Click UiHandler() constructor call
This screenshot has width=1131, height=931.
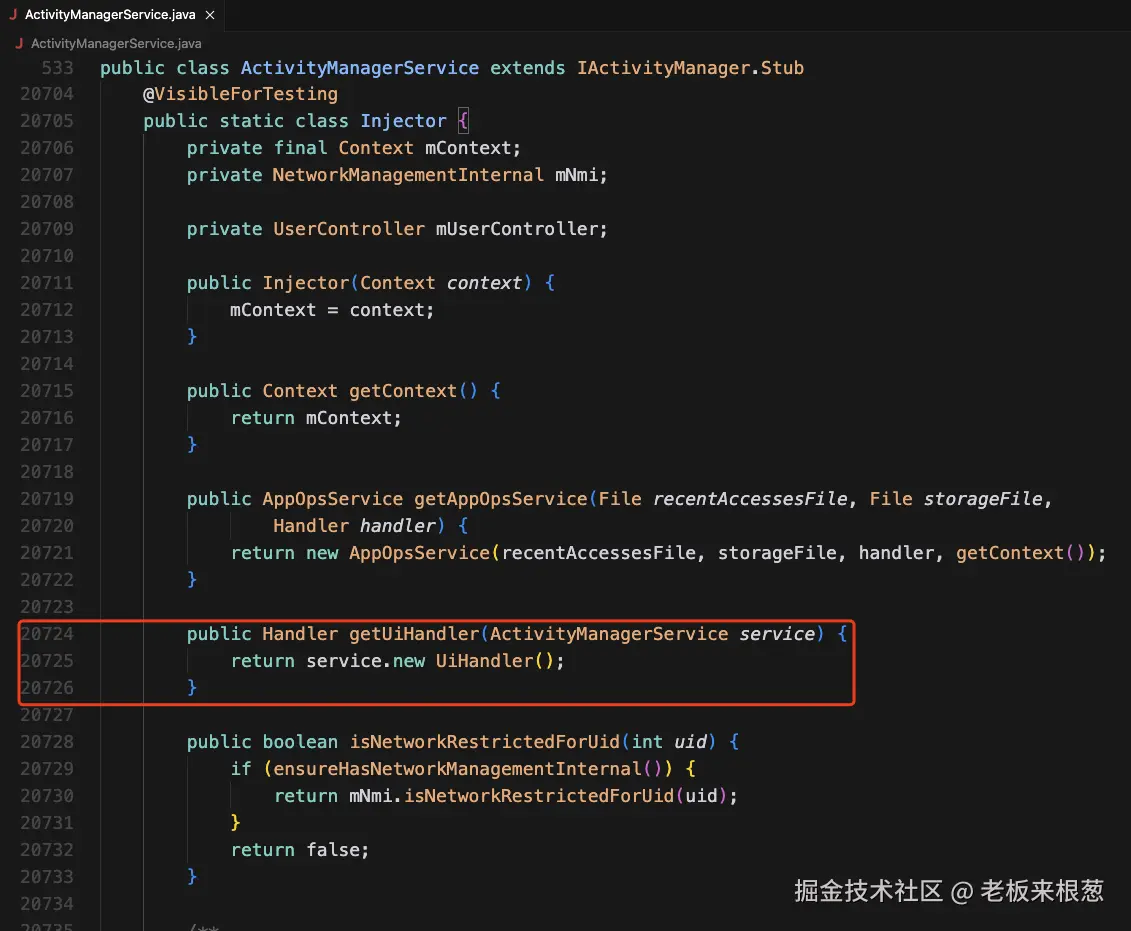point(494,661)
